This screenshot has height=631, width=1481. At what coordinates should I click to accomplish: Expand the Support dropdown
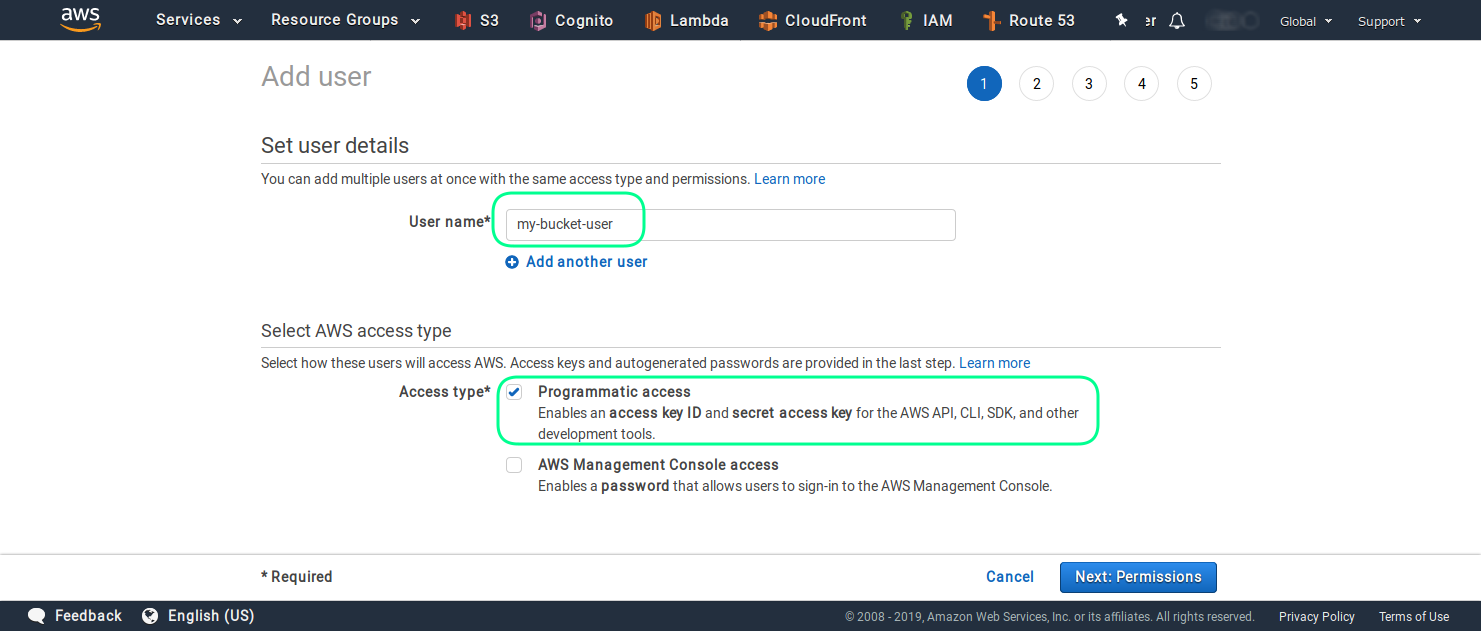pyautogui.click(x=1388, y=20)
